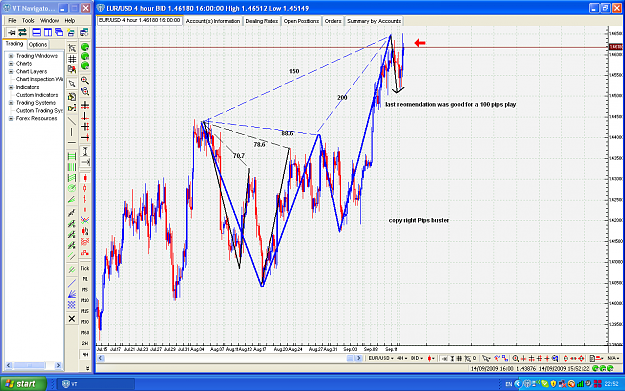Click the yellow shield security tray icon
625x391 pixels.
coord(553,384)
